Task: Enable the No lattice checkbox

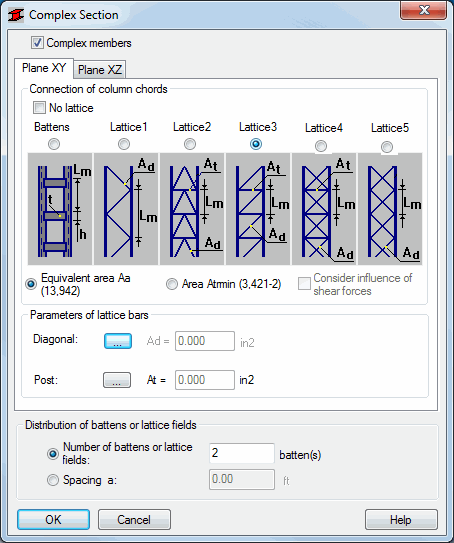Action: (x=39, y=108)
